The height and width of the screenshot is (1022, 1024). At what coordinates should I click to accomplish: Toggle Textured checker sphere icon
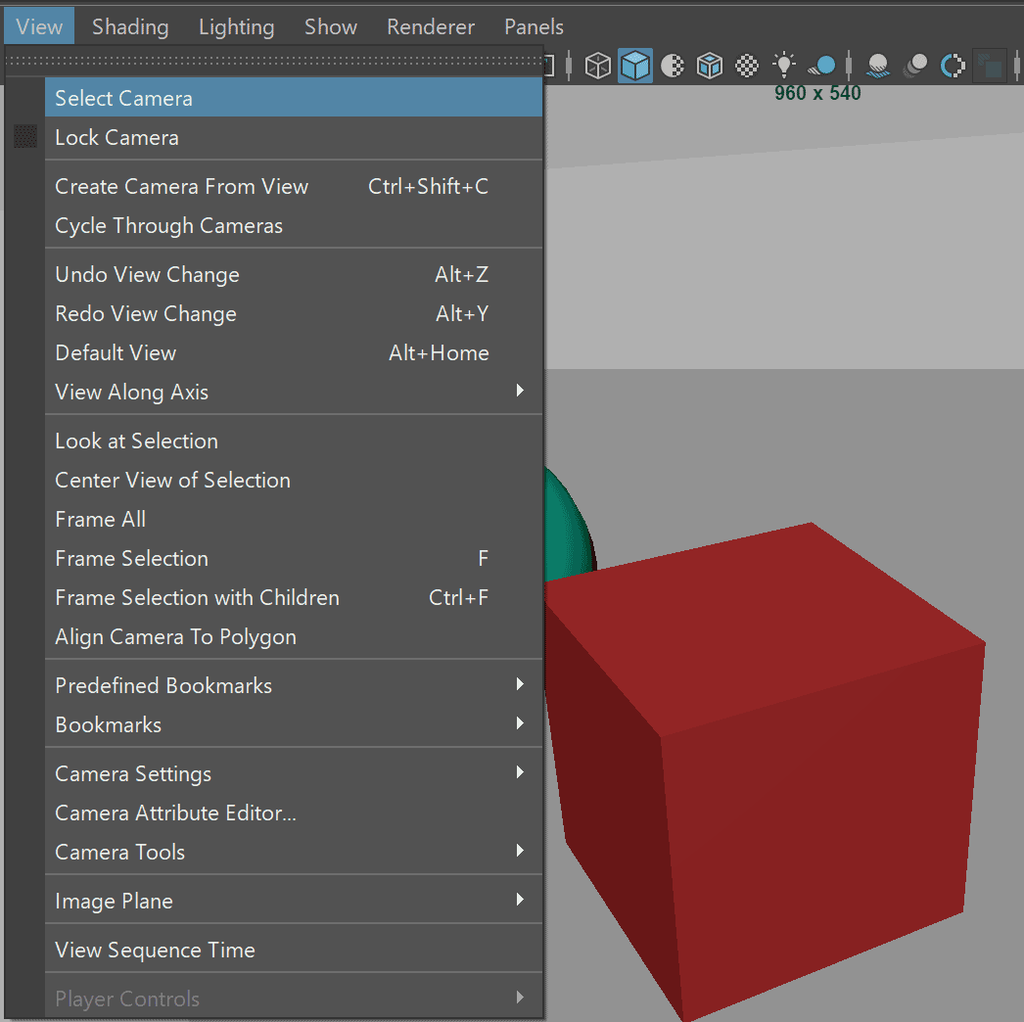coord(746,65)
